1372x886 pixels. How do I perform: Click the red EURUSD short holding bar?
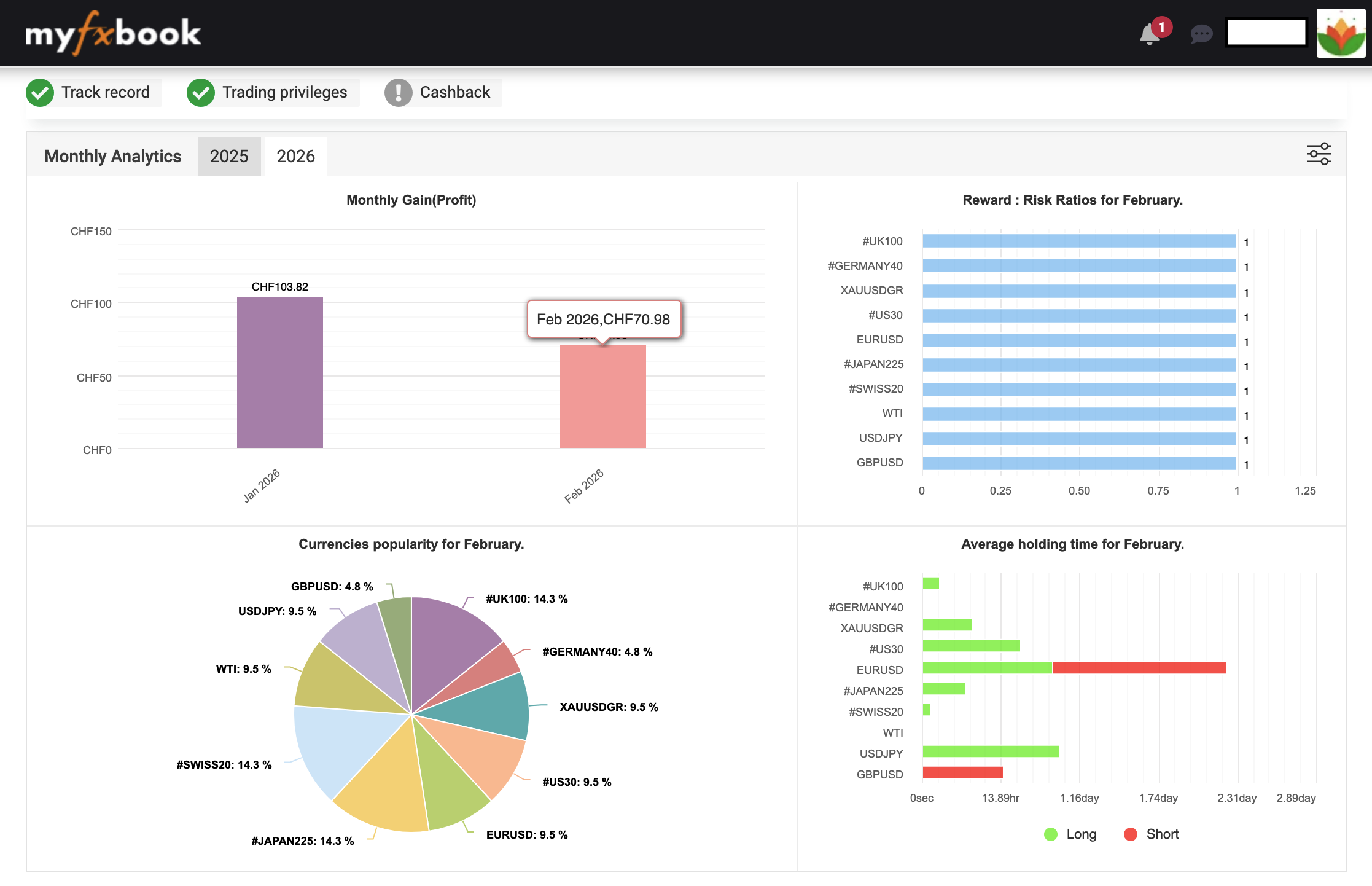(x=1139, y=668)
